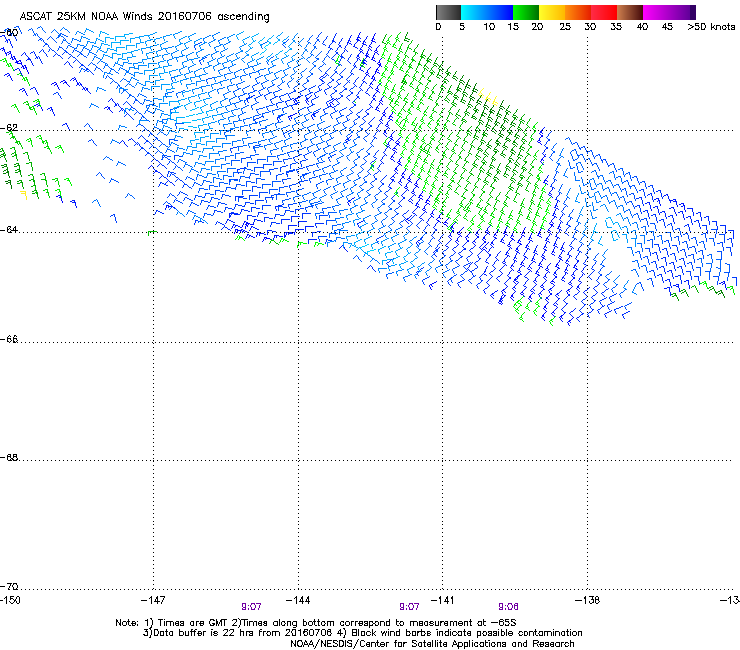Click the '-64' latitude axis label
This screenshot has width=740, height=650.
coord(9,230)
